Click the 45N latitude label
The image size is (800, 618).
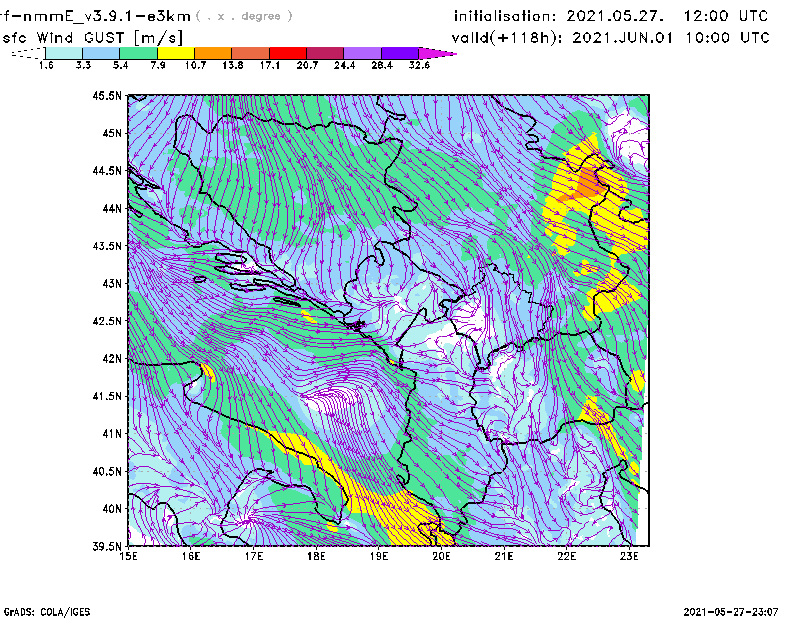coord(112,133)
